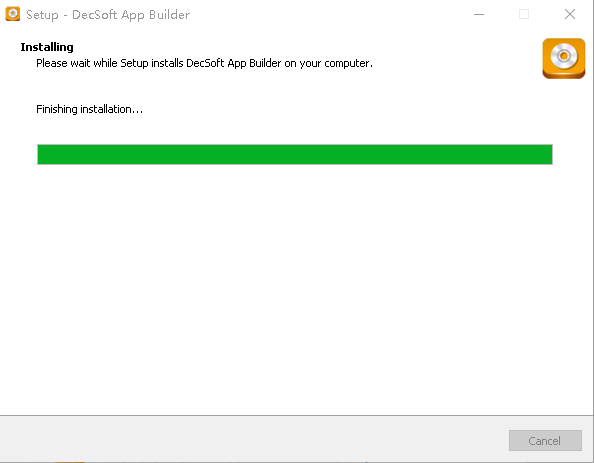Click the word 'computer' in the description
Screen dimensions: 594x463
pos(347,63)
